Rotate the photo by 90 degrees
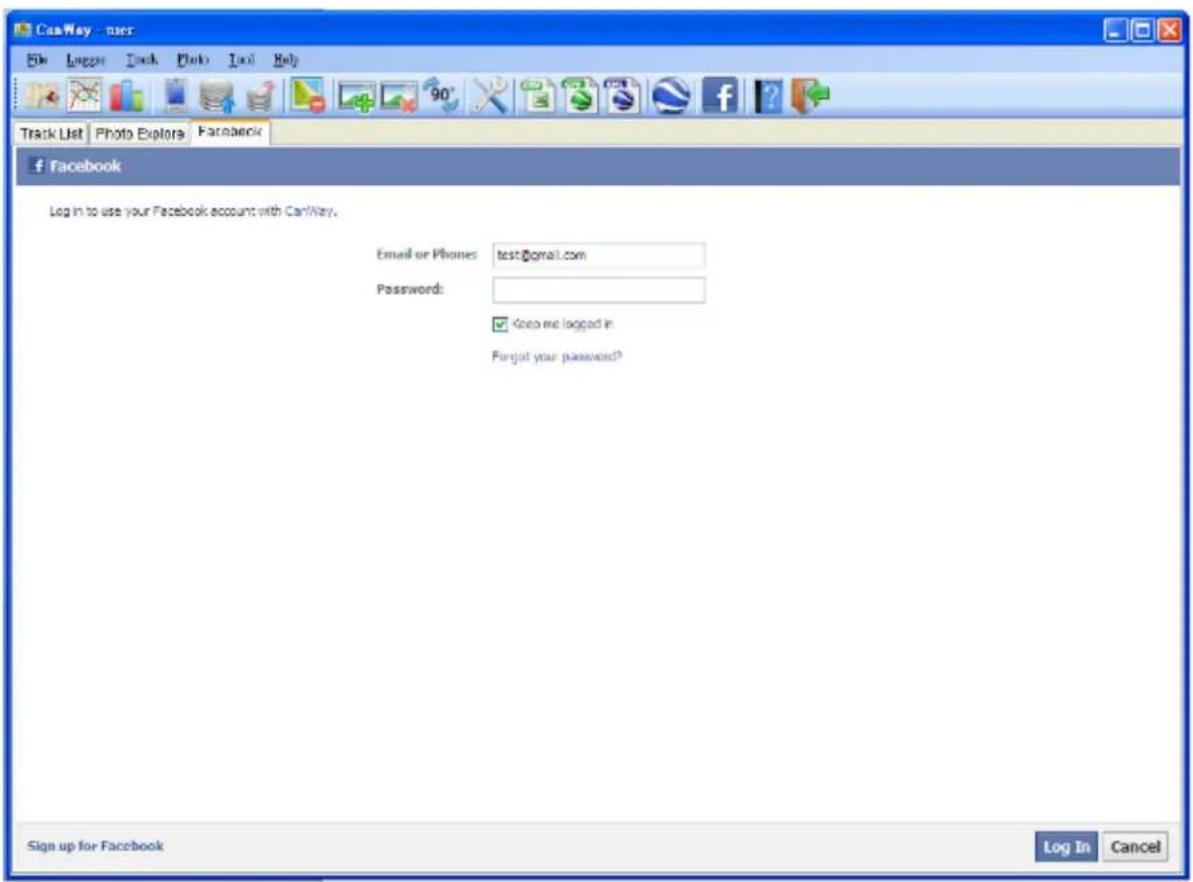 point(441,95)
